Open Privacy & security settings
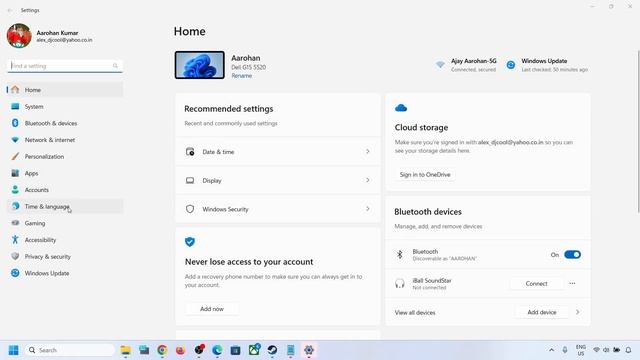 point(65,257)
